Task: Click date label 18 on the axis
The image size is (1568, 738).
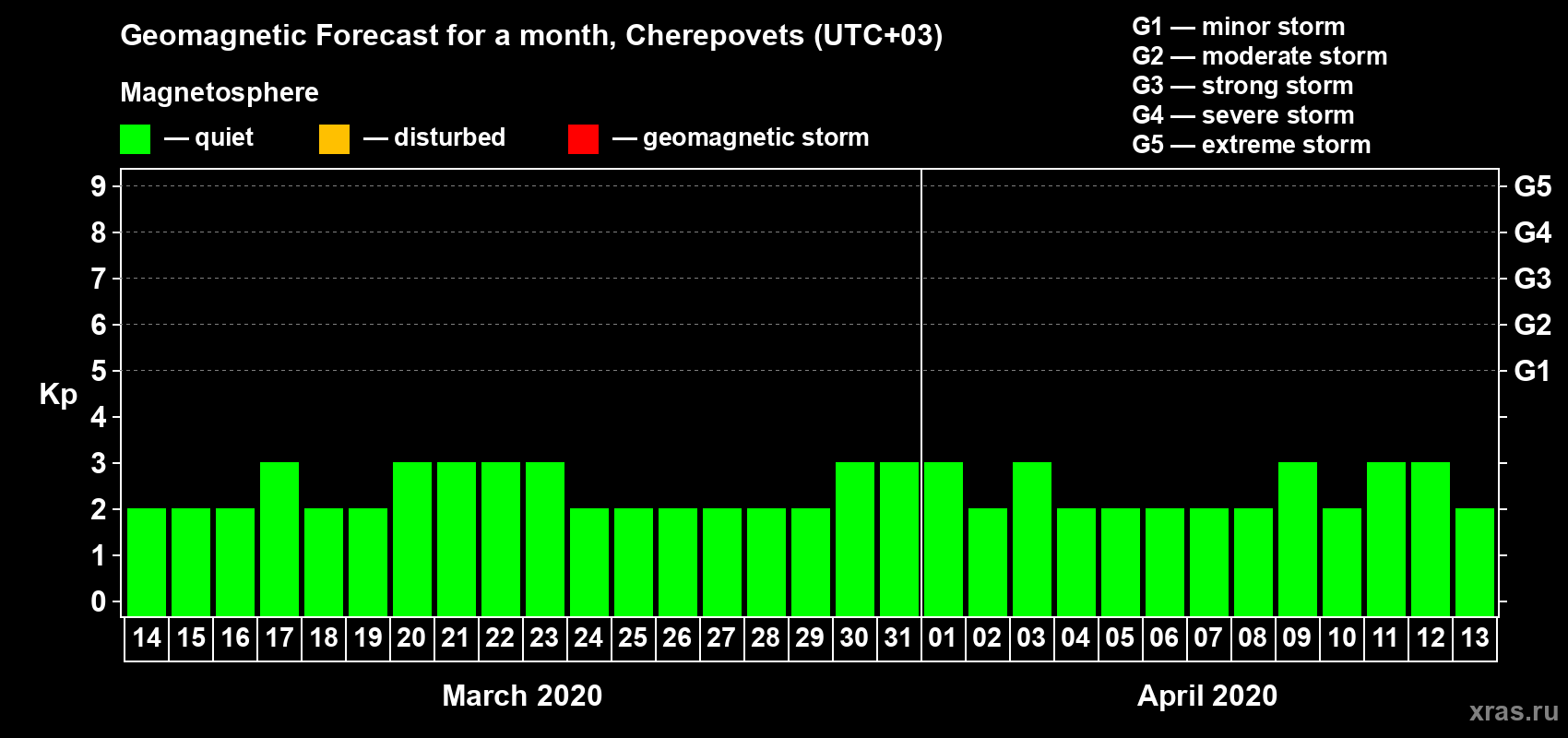Action: pos(324,637)
